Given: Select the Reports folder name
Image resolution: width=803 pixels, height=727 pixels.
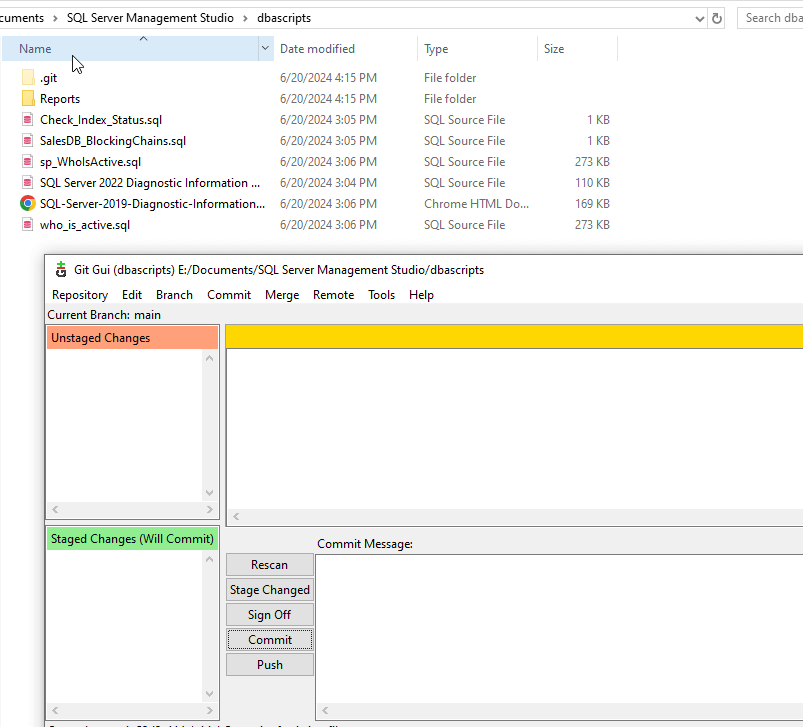Looking at the screenshot, I should (60, 99).
